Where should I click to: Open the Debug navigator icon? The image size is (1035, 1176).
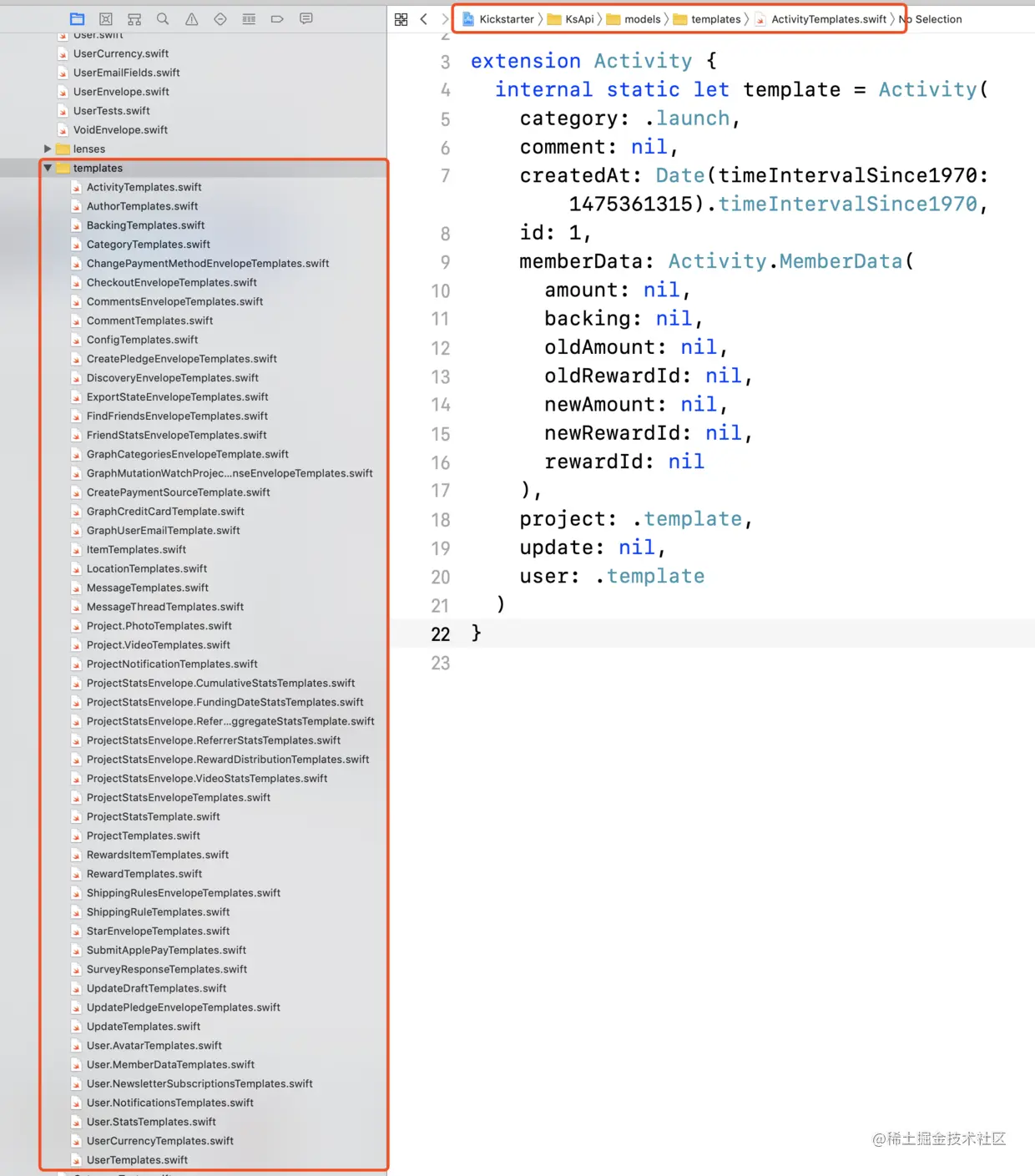click(x=249, y=18)
